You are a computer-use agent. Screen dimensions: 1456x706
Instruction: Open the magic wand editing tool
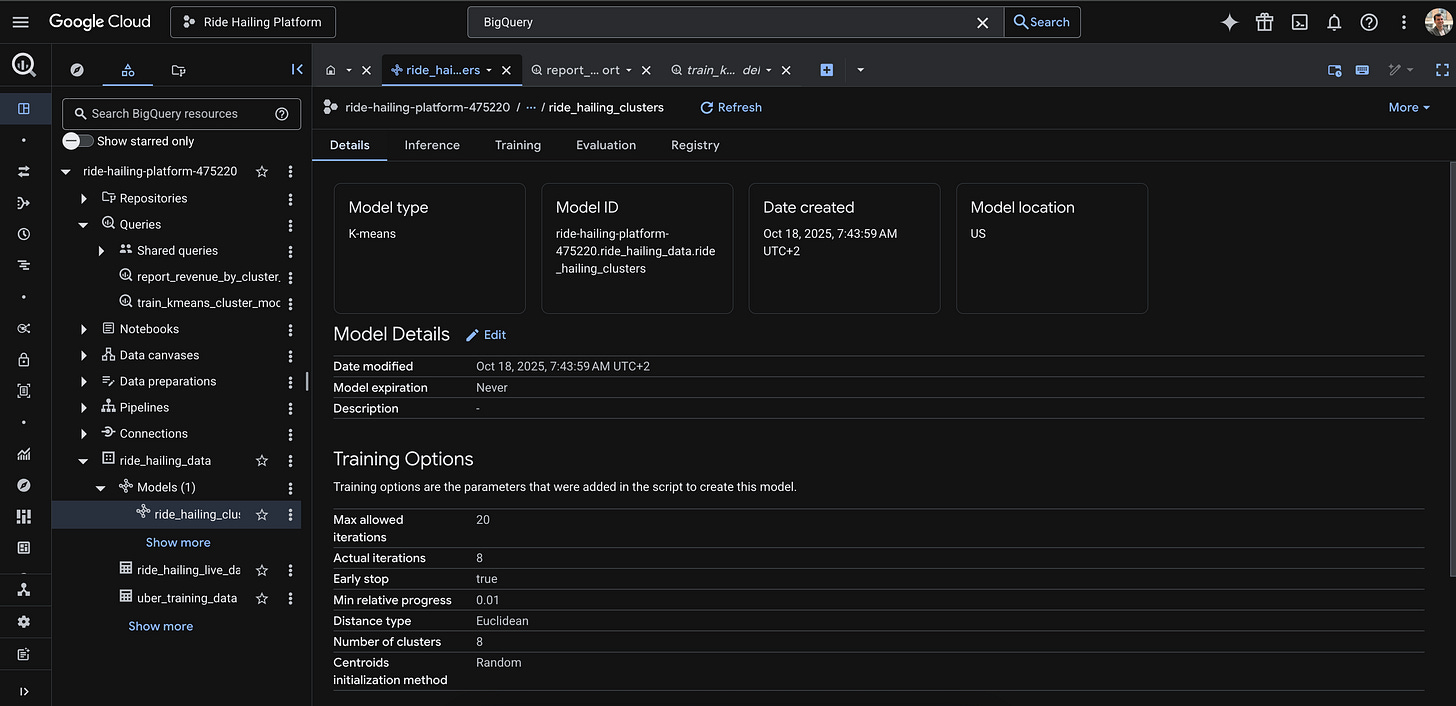[1396, 69]
